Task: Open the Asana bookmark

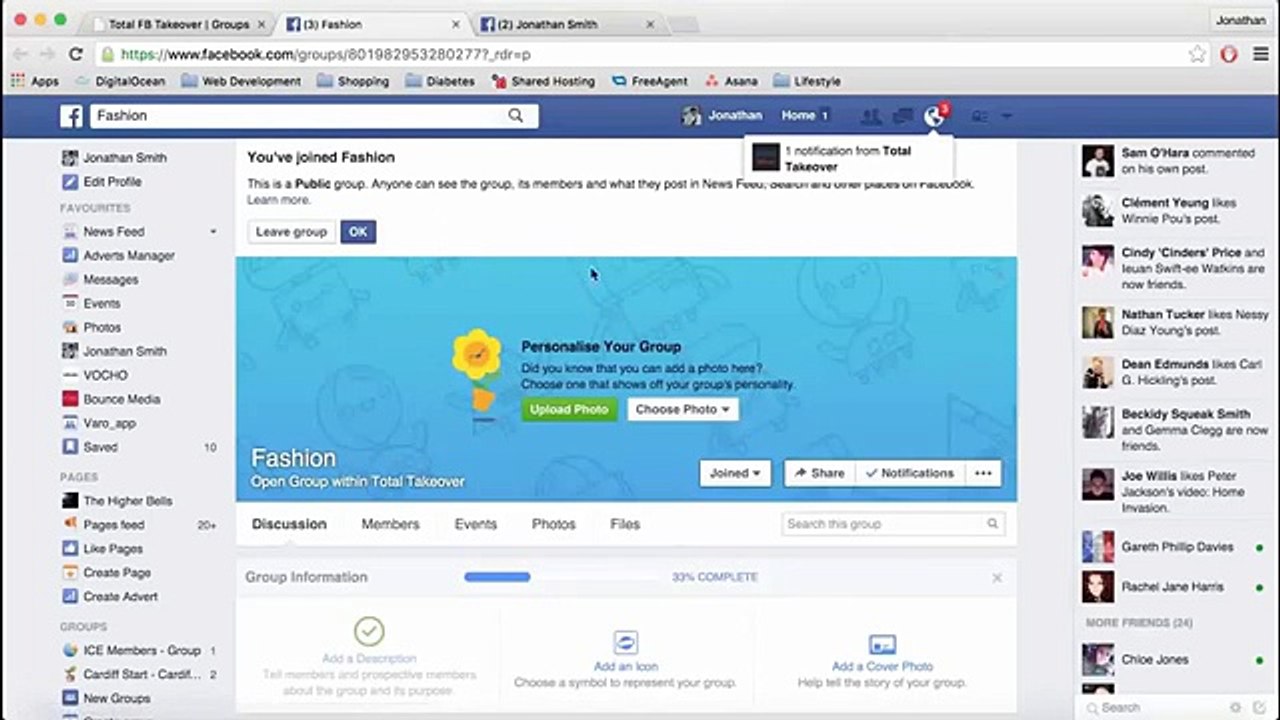Action: coord(731,81)
